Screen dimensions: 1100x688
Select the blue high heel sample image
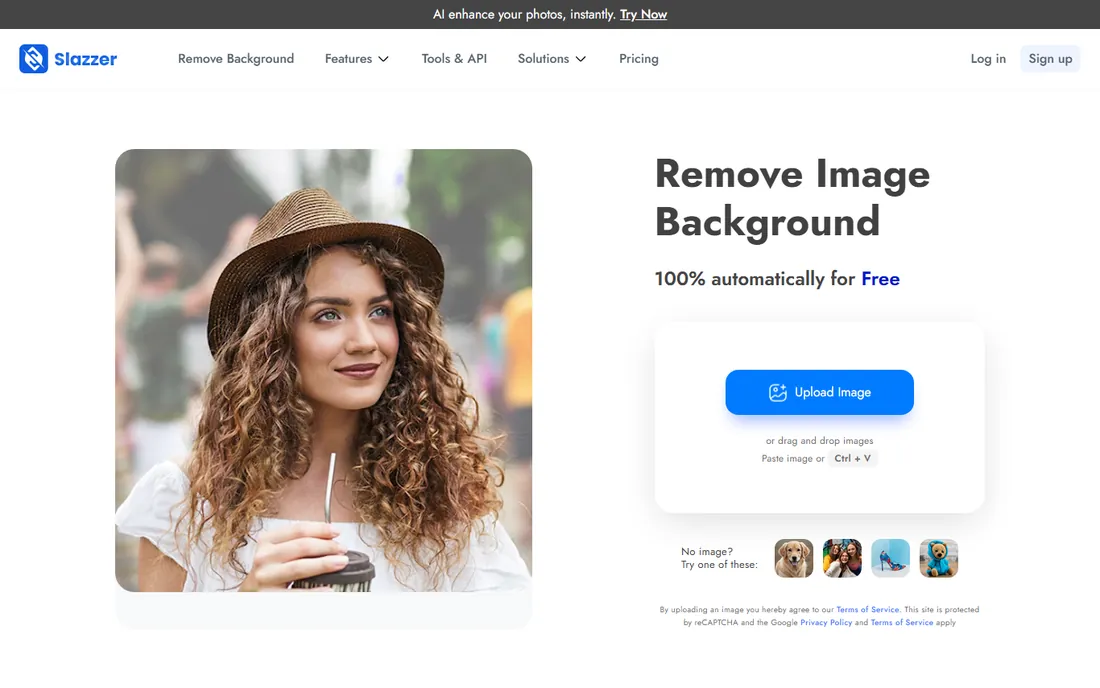point(890,558)
